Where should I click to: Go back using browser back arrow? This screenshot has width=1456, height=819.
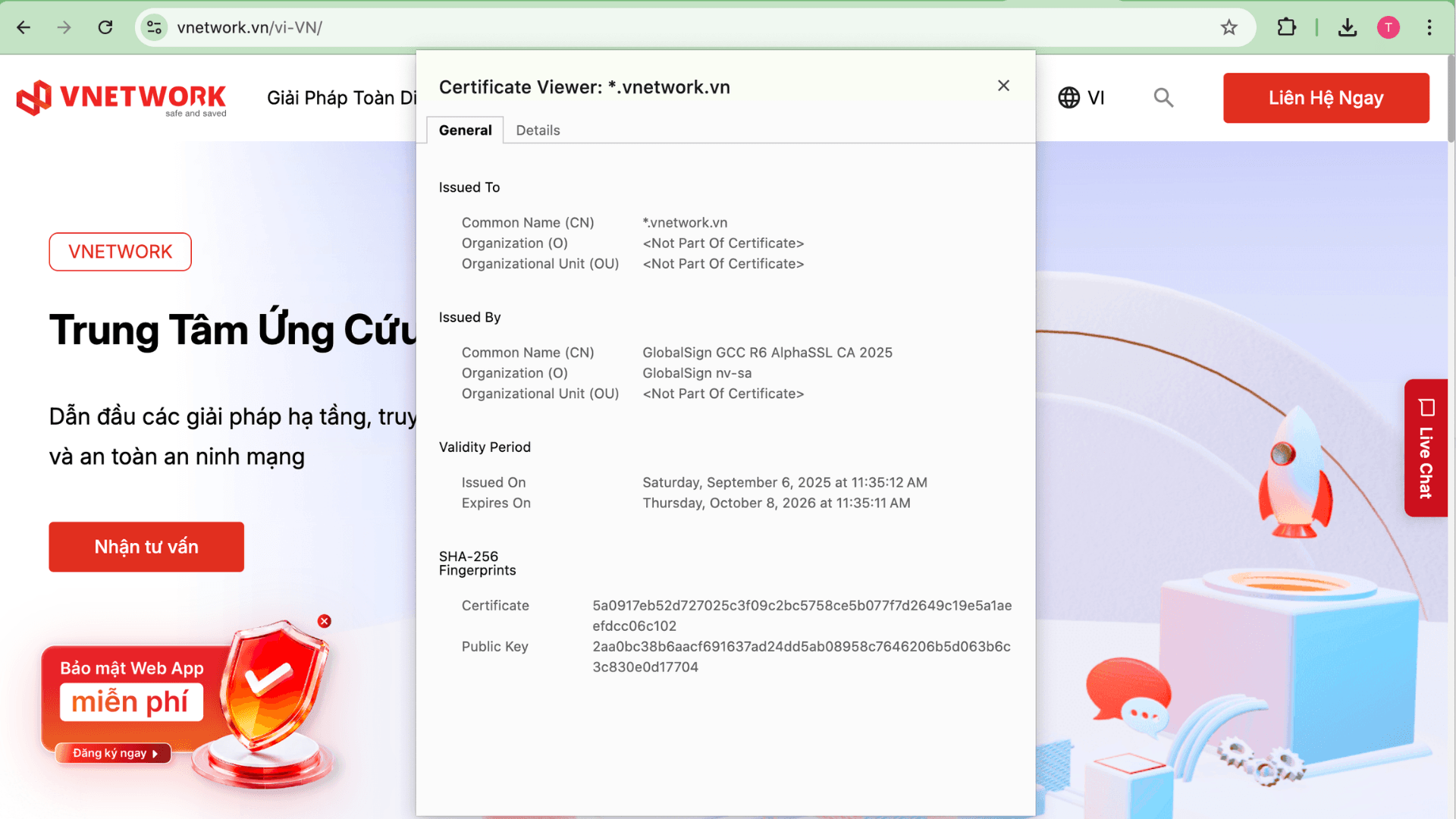click(24, 28)
